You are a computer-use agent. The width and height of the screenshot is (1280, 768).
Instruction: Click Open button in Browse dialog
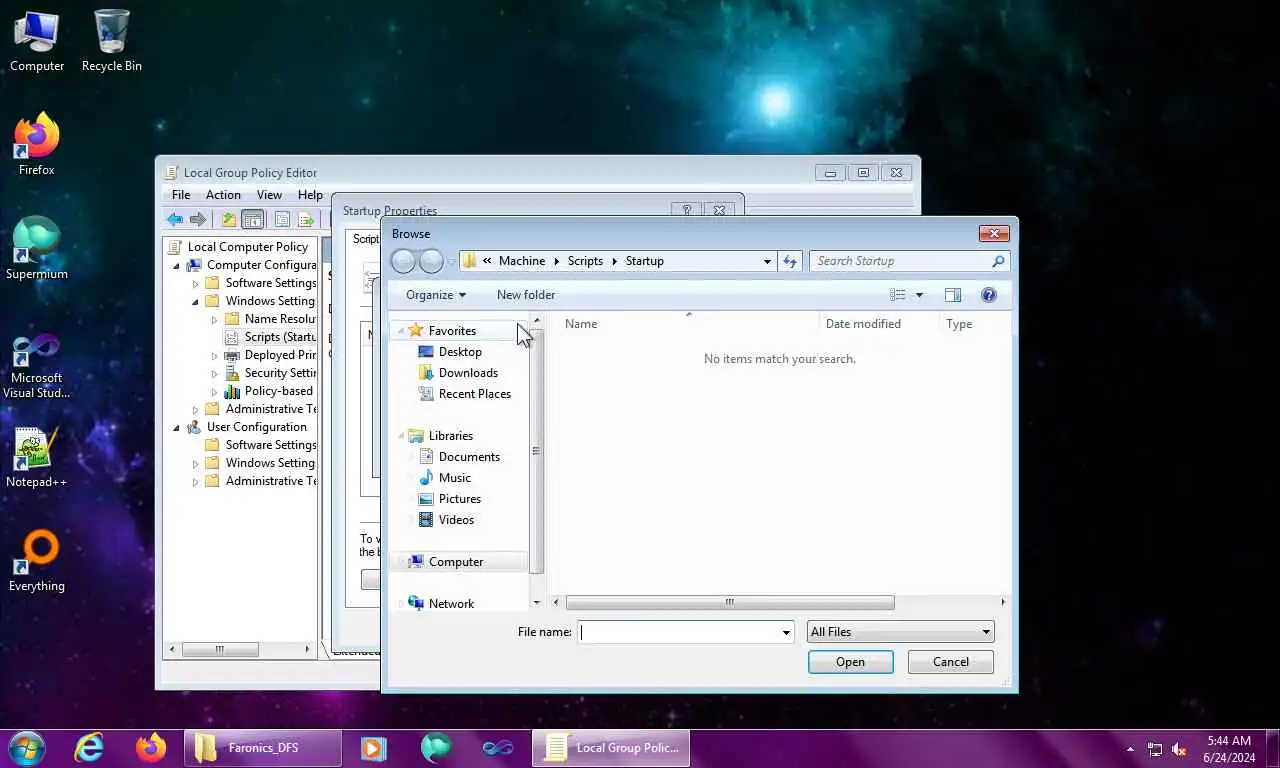tap(850, 662)
